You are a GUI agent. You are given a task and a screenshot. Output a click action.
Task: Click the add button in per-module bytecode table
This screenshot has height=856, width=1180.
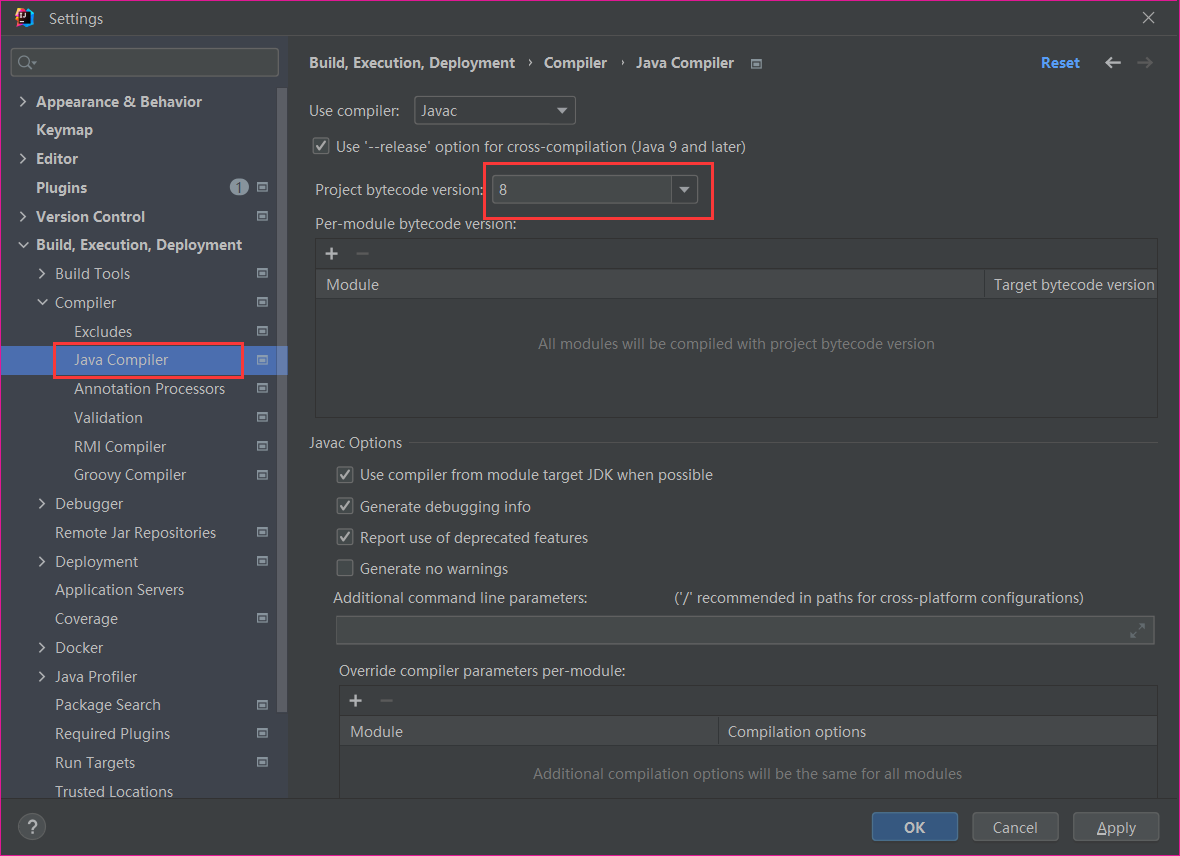click(x=331, y=254)
